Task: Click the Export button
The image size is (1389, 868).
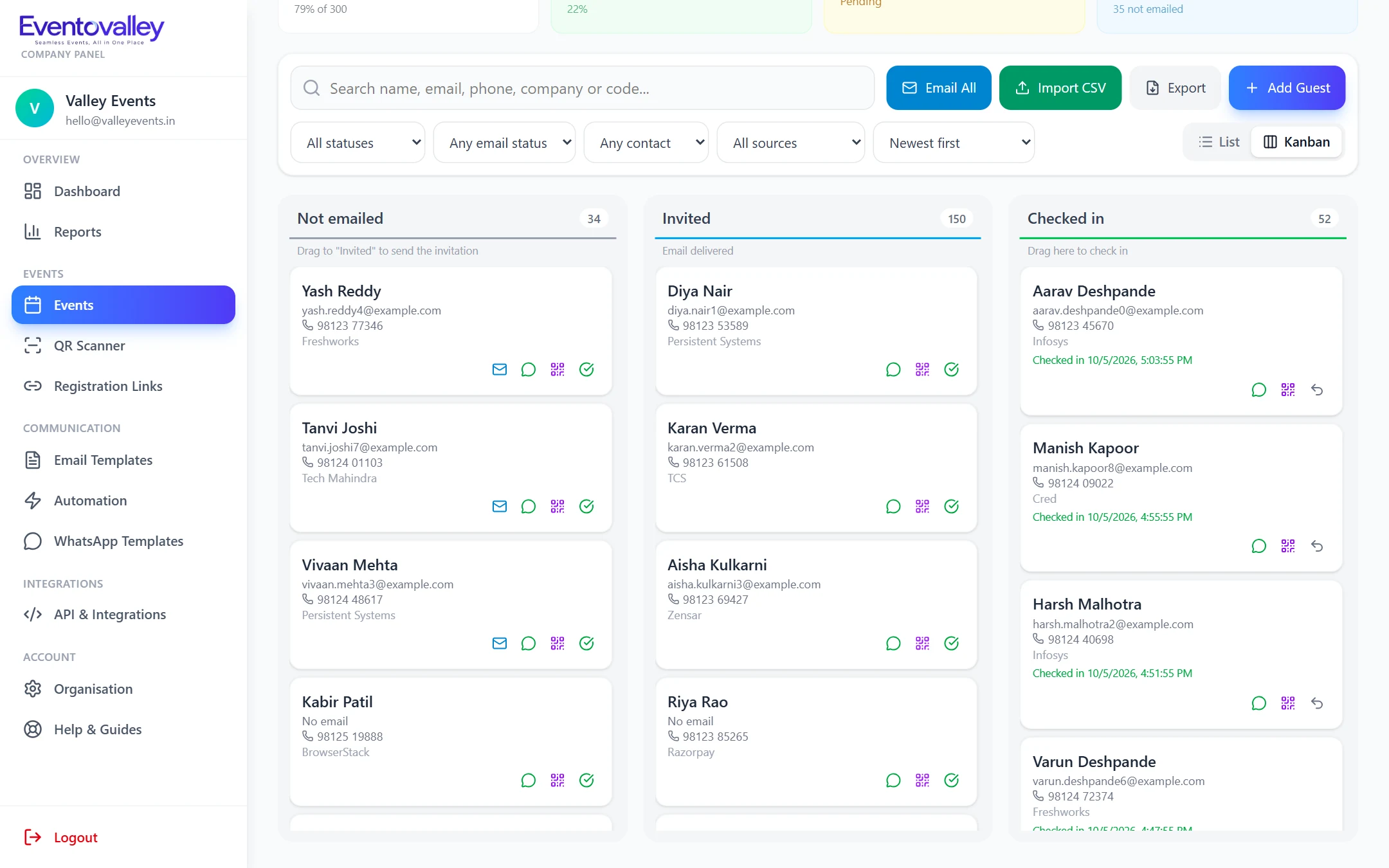Action: click(1175, 87)
